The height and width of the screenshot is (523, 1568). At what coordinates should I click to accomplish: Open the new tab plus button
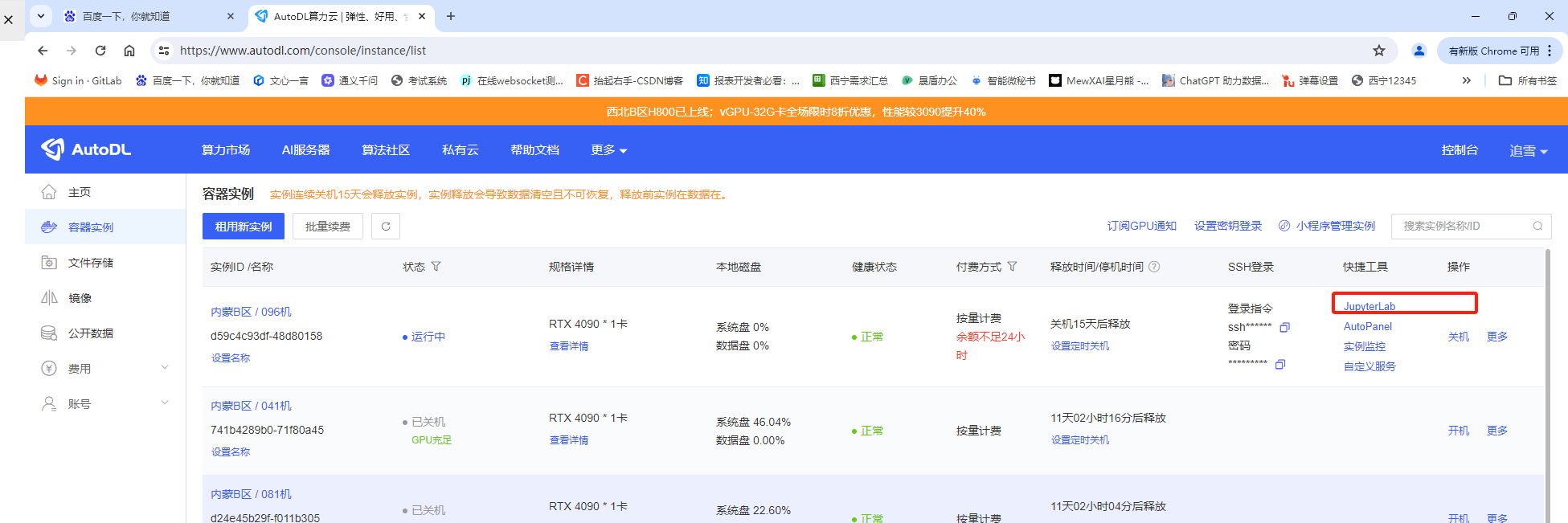451,16
